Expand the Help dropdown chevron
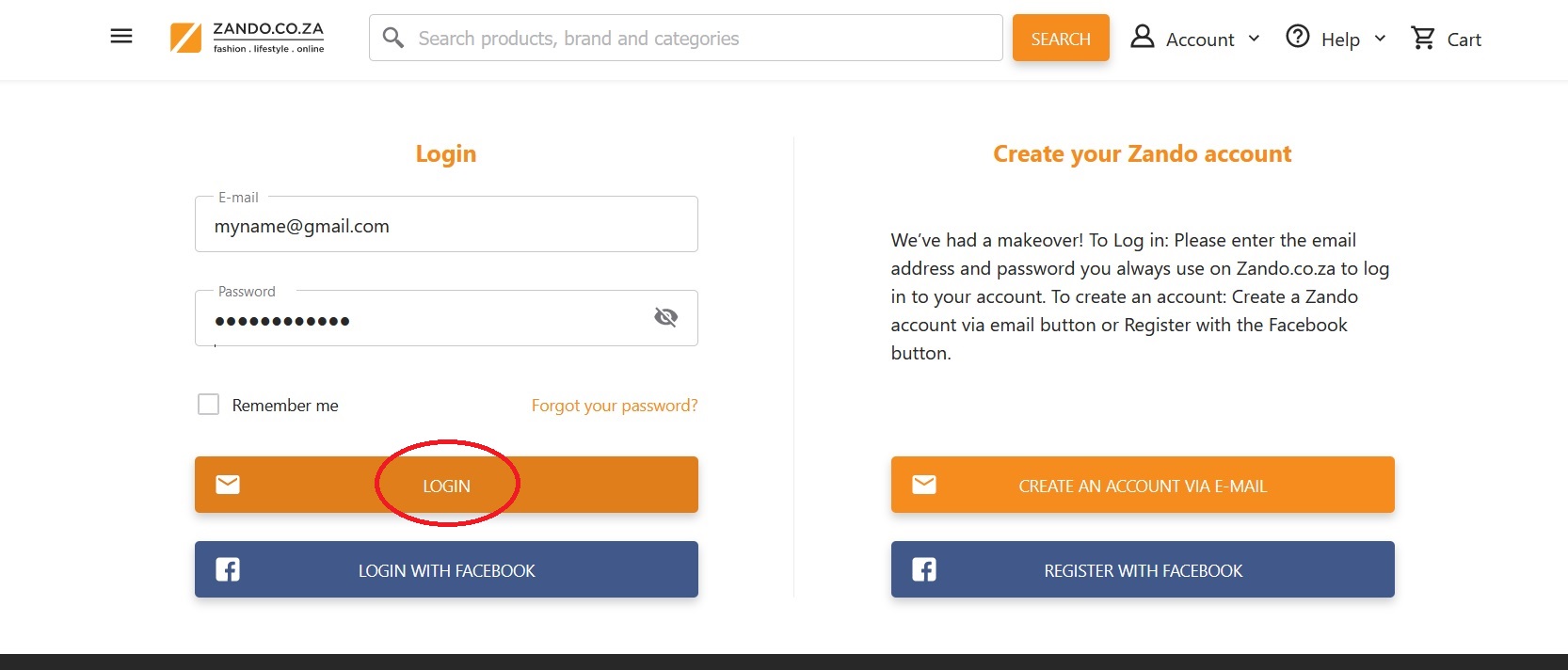1568x670 pixels. [x=1380, y=39]
